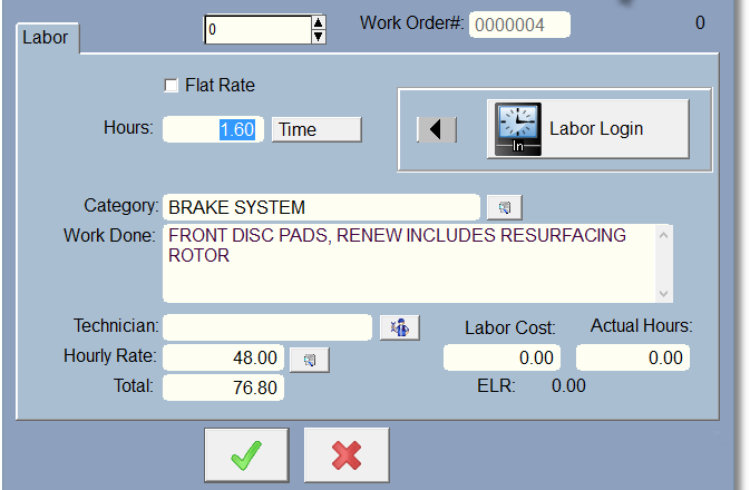Viewport: 750px width, 490px height.
Task: Open the Technician picker icon
Action: pos(399,327)
